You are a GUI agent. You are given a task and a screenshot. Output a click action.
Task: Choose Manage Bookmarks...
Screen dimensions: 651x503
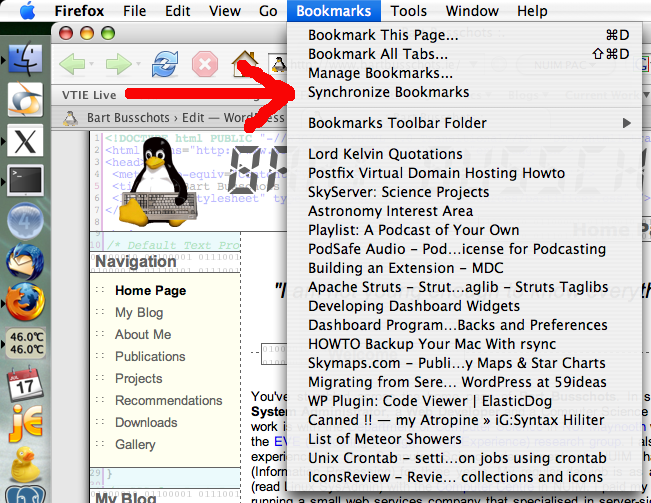point(465,73)
